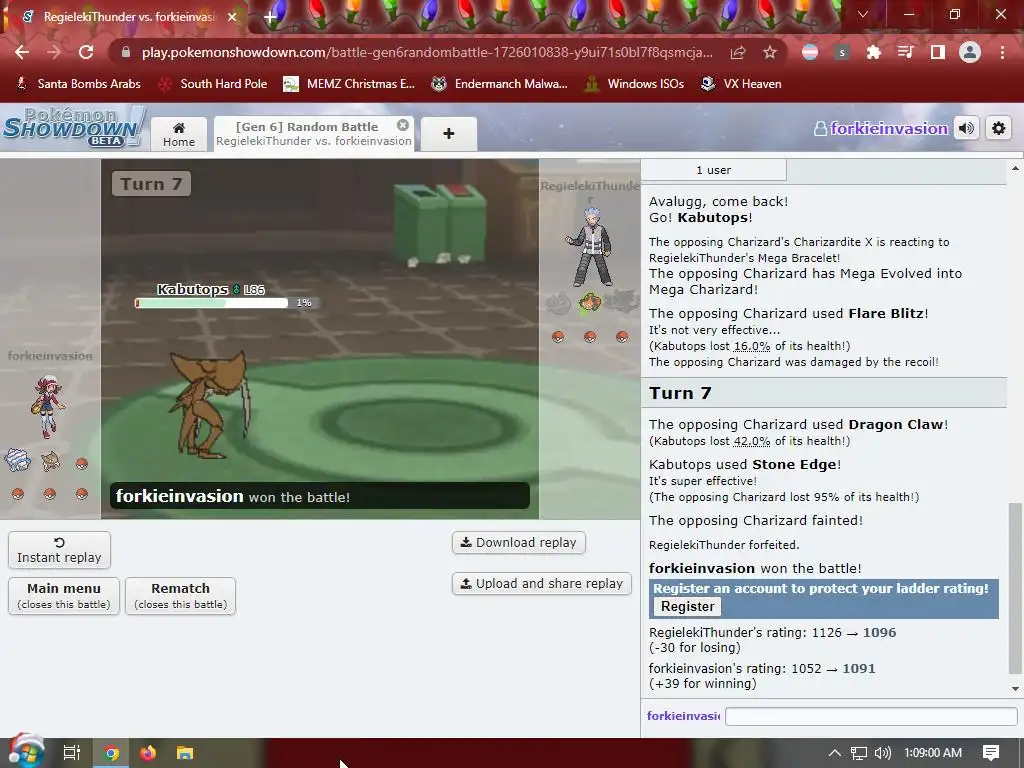
Task: Click forkieinvasion name beside chat input
Action: [683, 716]
